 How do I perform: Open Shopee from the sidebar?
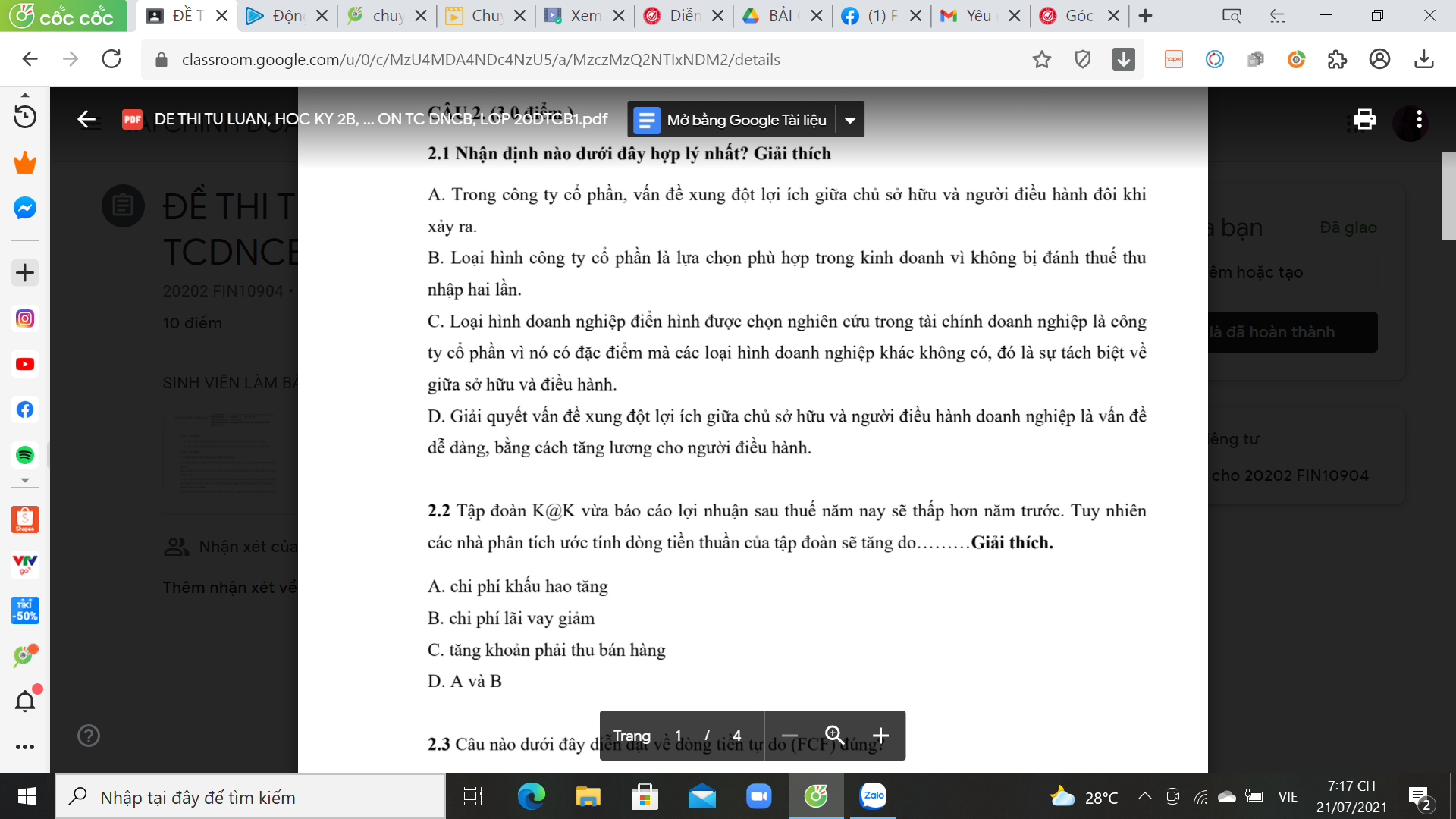[x=25, y=519]
